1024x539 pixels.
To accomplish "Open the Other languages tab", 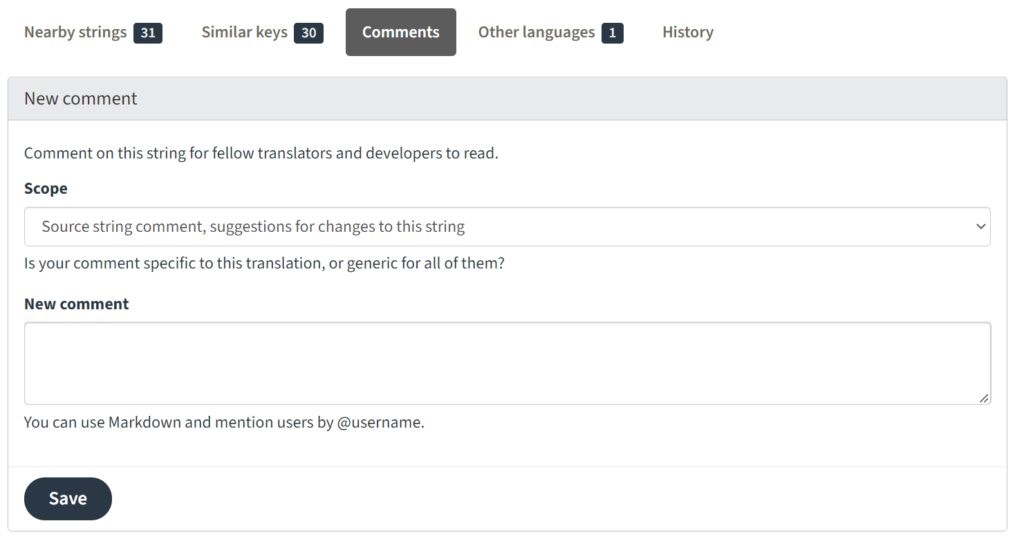I will pyautogui.click(x=551, y=32).
